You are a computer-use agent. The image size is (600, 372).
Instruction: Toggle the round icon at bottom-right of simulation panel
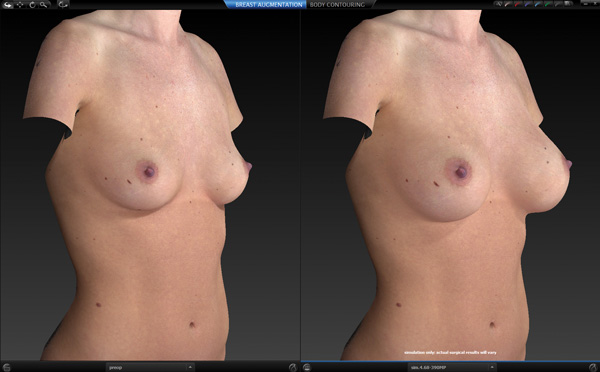[593, 367]
